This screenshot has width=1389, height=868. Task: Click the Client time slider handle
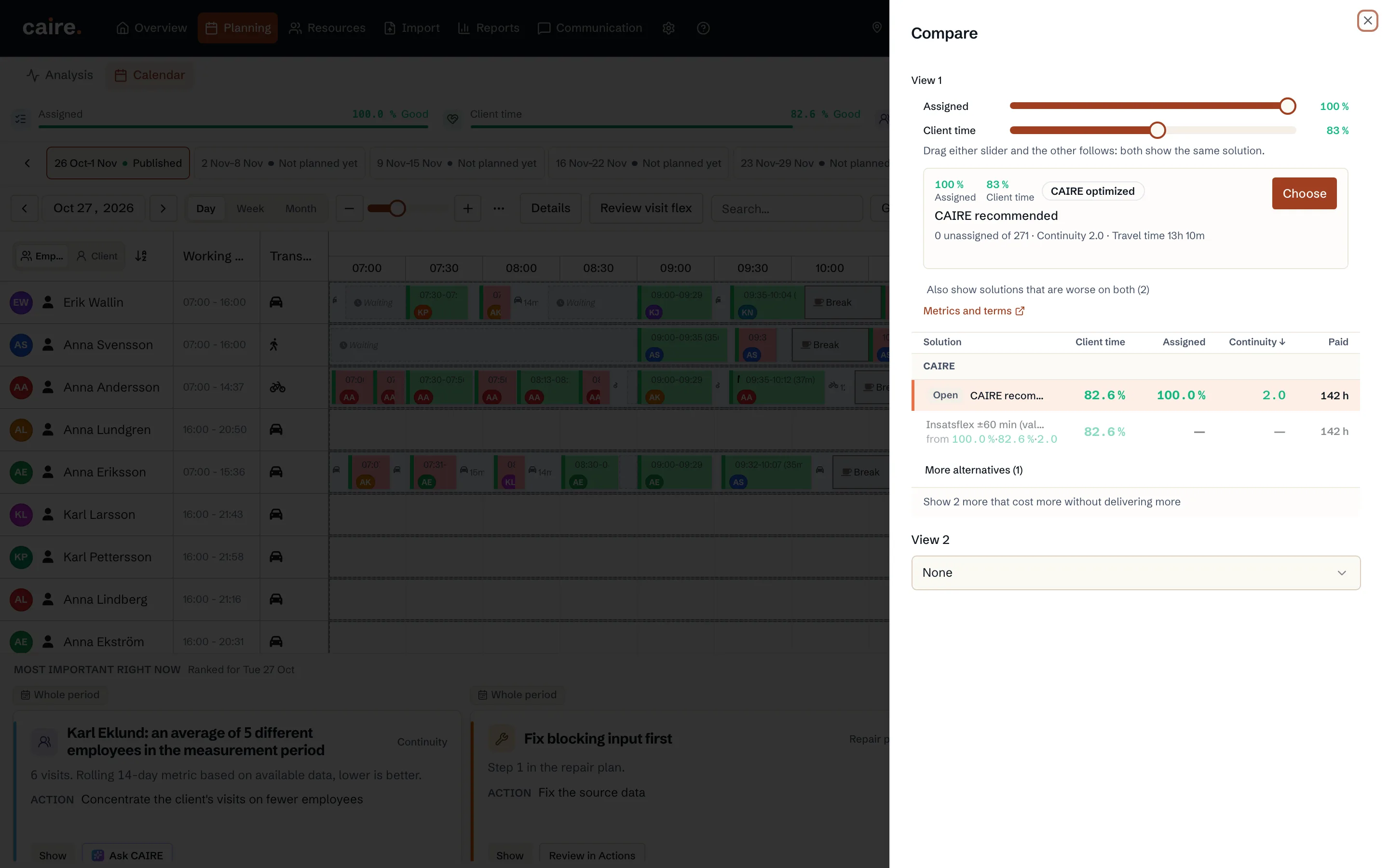1157,130
